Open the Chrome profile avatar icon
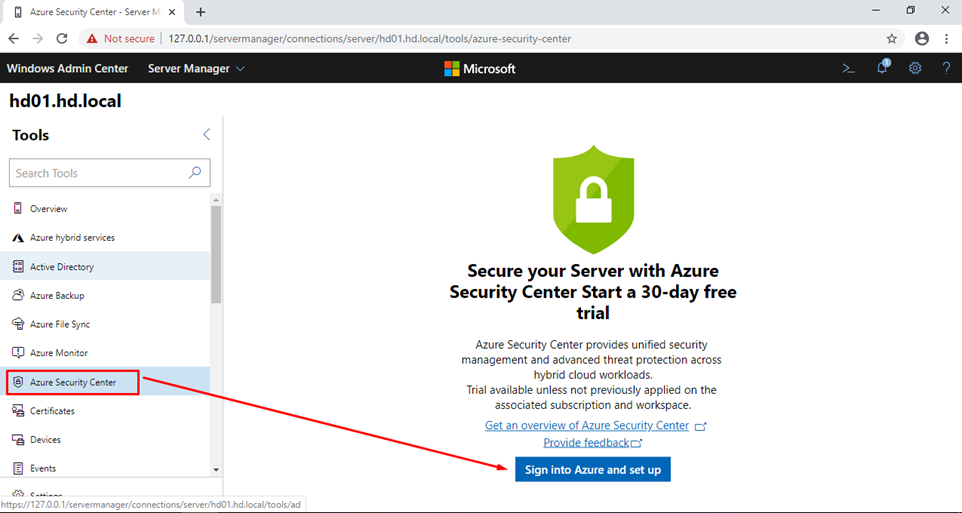The height and width of the screenshot is (513, 962). point(922,39)
